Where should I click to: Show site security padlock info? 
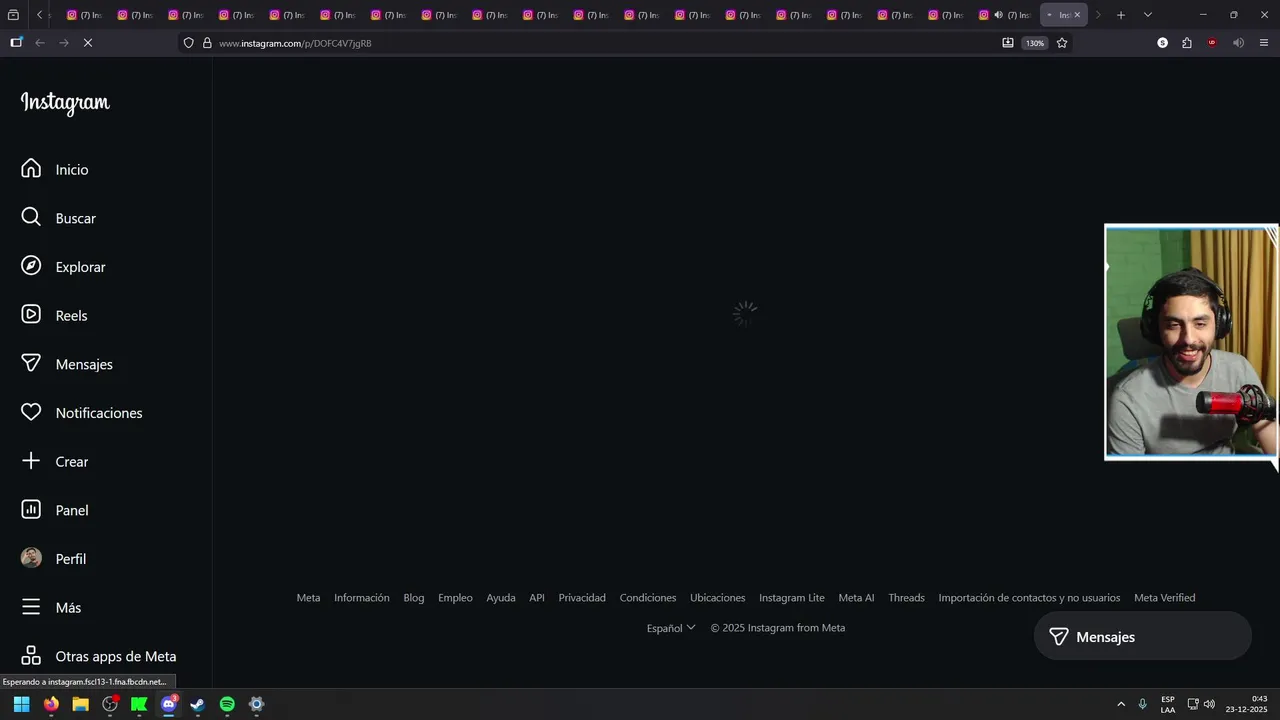207,43
